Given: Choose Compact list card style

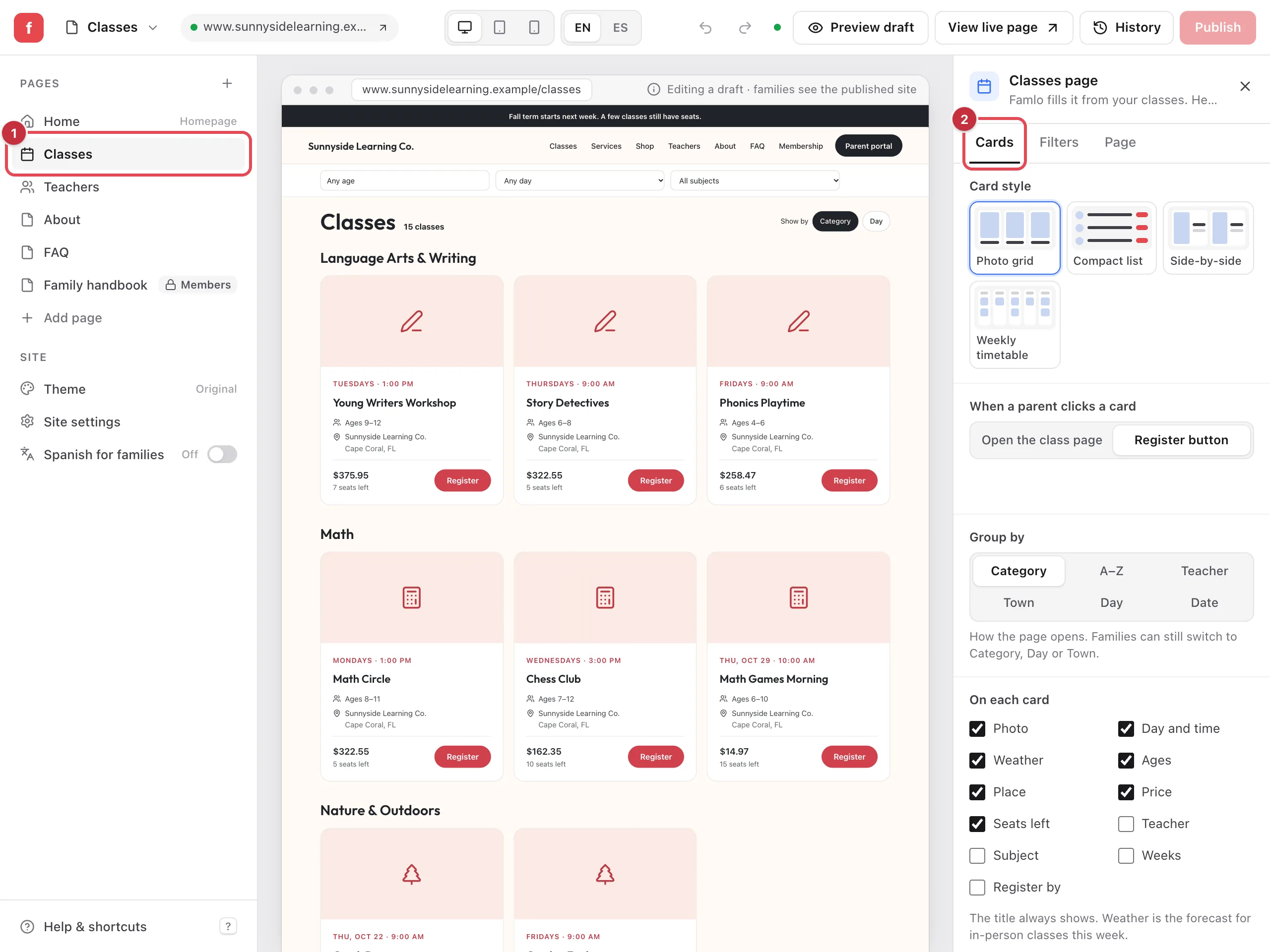Looking at the screenshot, I should click(x=1111, y=238).
